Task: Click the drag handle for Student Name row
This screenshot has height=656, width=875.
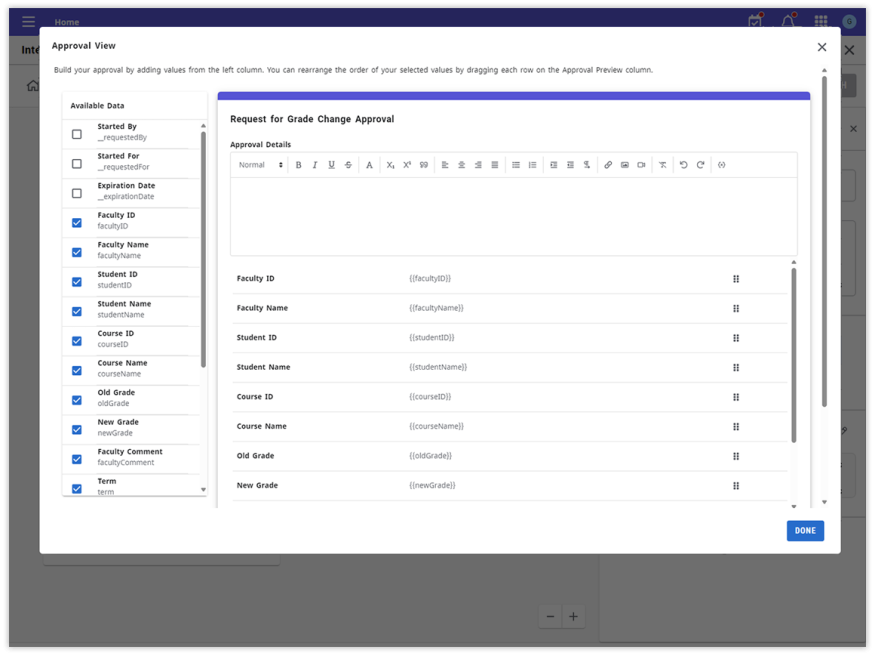Action: [736, 367]
